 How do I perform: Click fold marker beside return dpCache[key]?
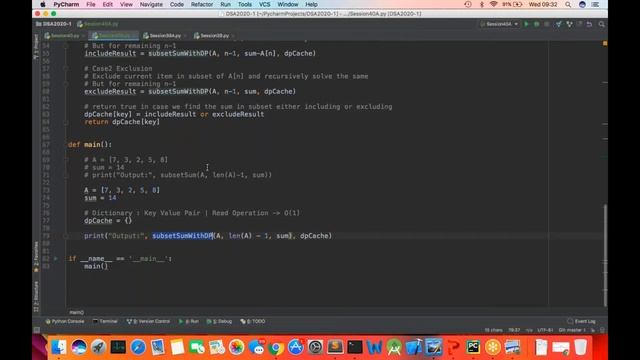[65, 122]
